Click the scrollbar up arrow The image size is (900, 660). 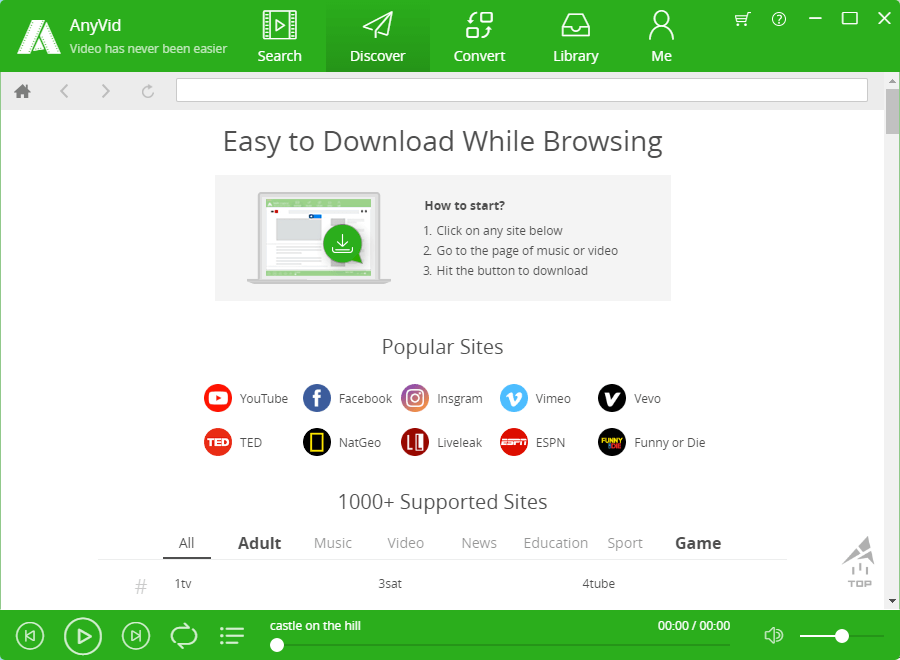point(892,81)
